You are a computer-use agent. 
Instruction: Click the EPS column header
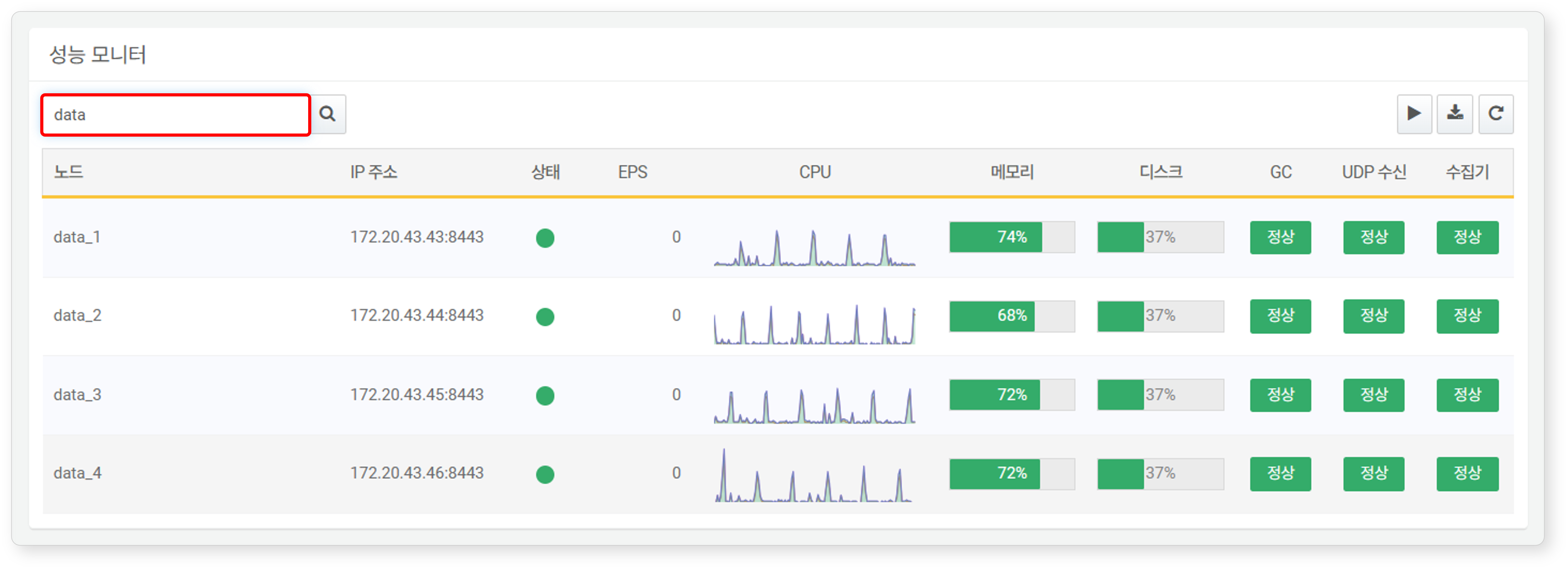(633, 172)
